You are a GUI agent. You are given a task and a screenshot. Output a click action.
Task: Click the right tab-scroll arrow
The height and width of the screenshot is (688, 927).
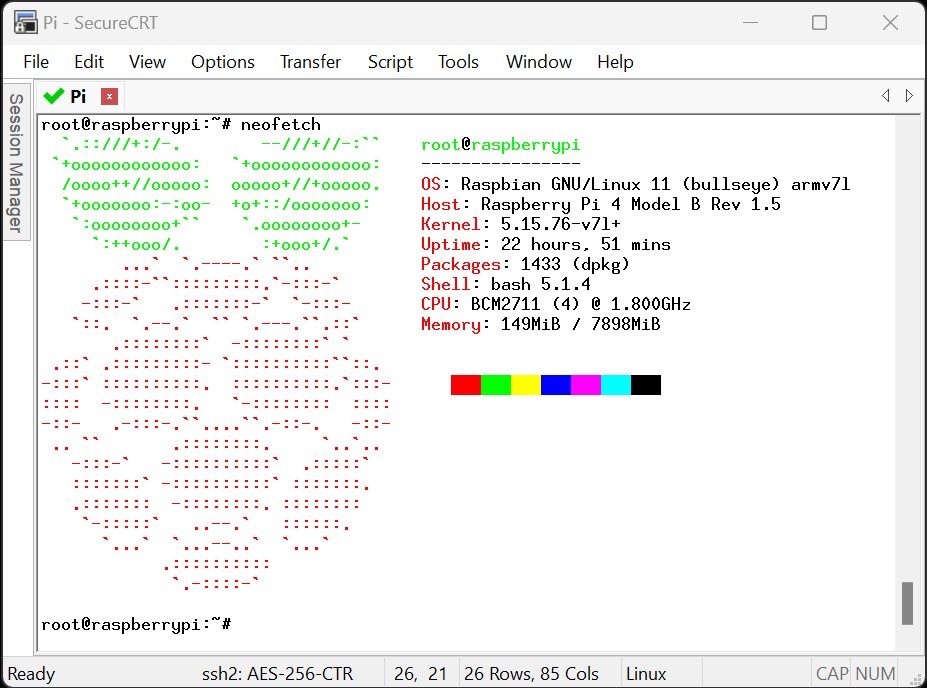(x=909, y=95)
